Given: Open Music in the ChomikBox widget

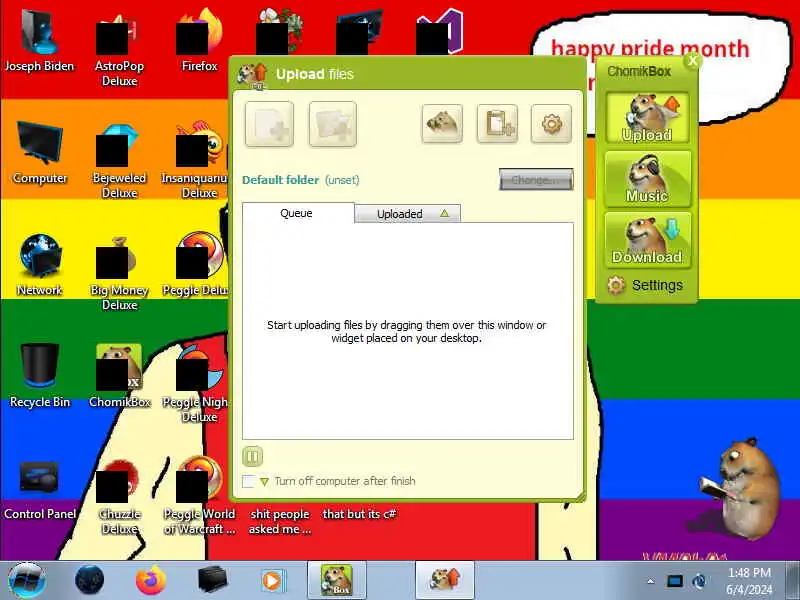Looking at the screenshot, I should coord(647,179).
